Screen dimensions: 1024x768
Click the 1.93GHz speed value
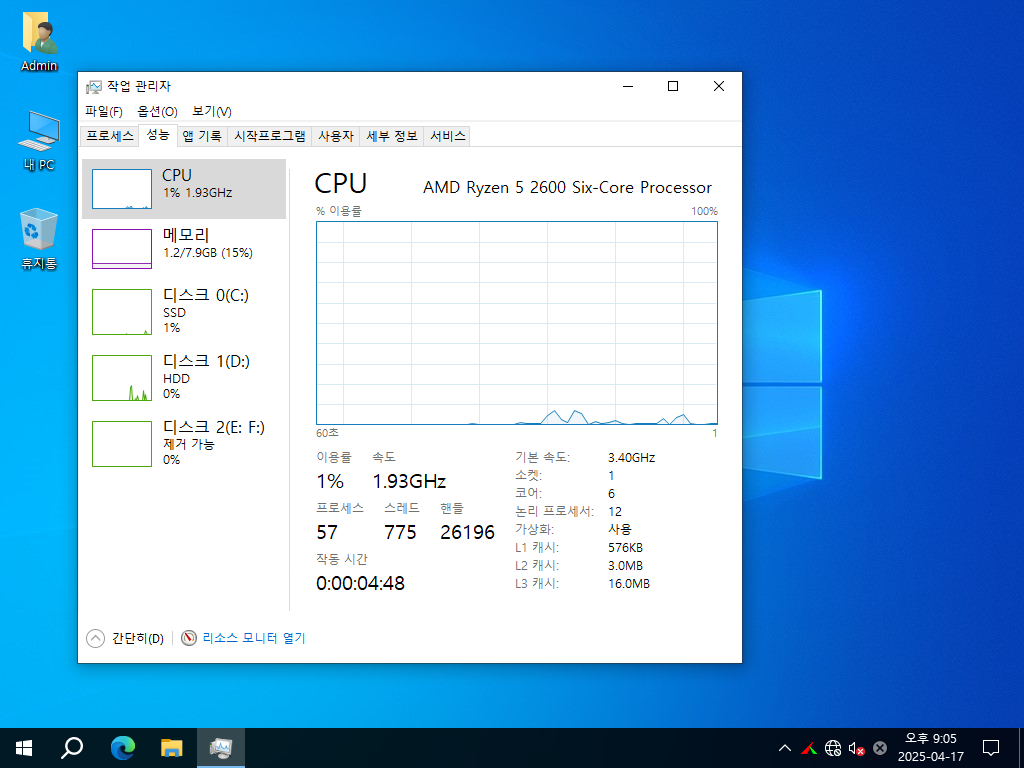[409, 481]
